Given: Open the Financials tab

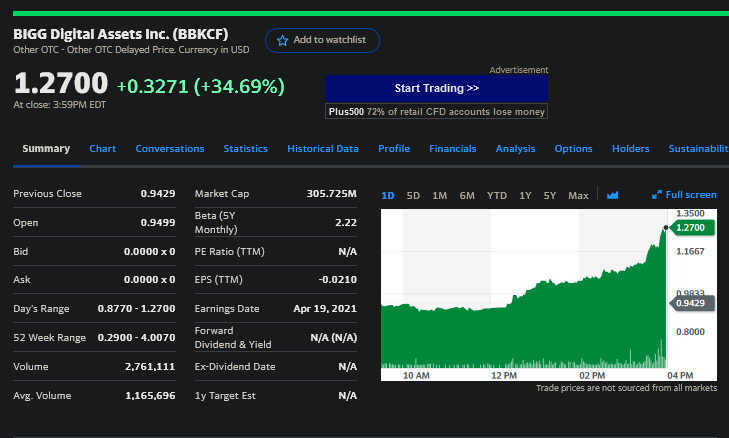Looking at the screenshot, I should [x=452, y=149].
